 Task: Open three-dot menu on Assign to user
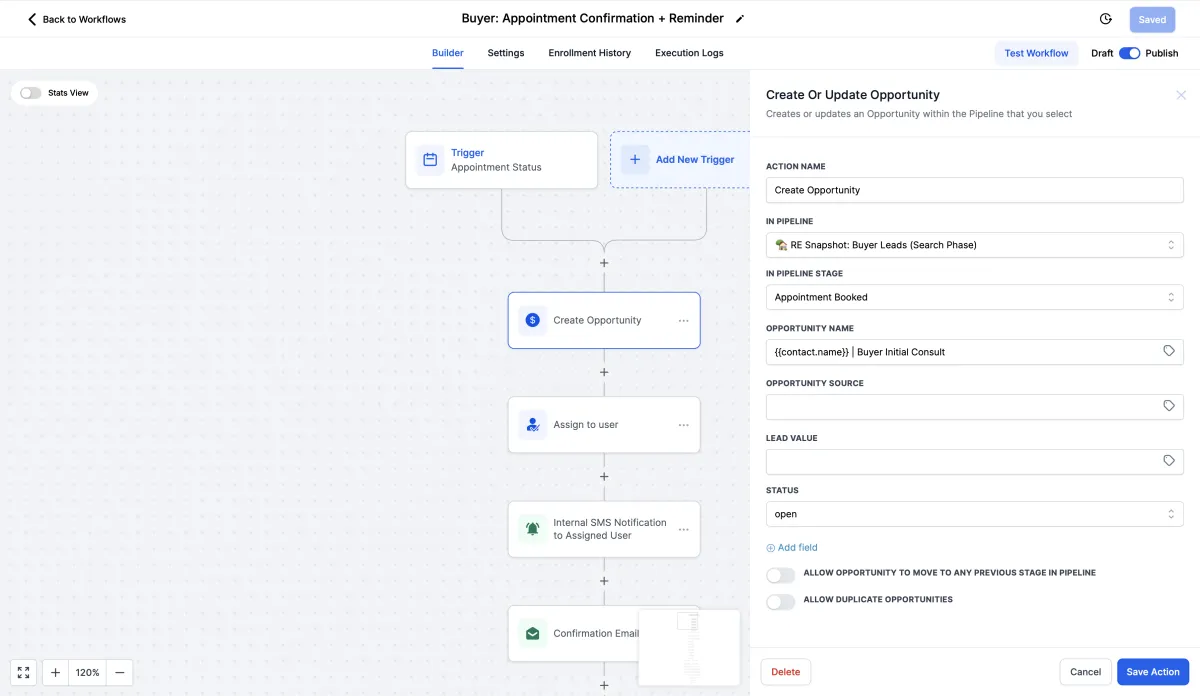click(684, 425)
